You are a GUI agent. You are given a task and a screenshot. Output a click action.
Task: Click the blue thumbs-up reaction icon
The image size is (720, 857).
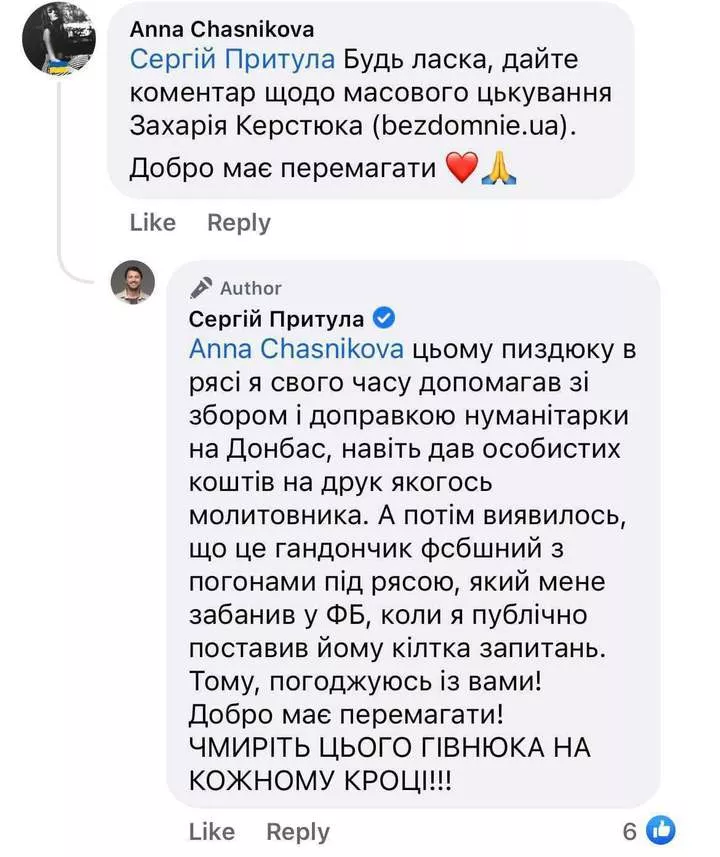pyautogui.click(x=662, y=829)
